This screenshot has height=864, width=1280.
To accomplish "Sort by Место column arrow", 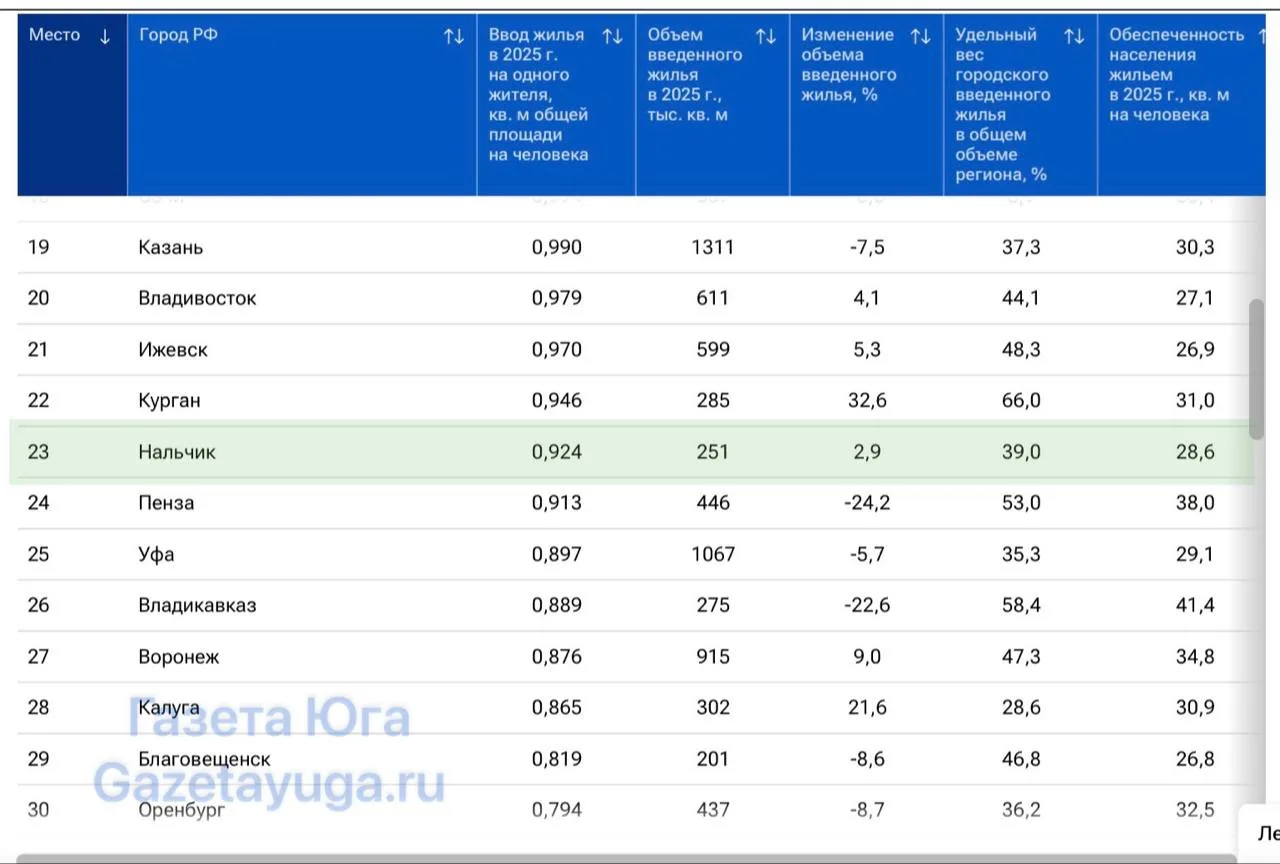I will coord(105,37).
